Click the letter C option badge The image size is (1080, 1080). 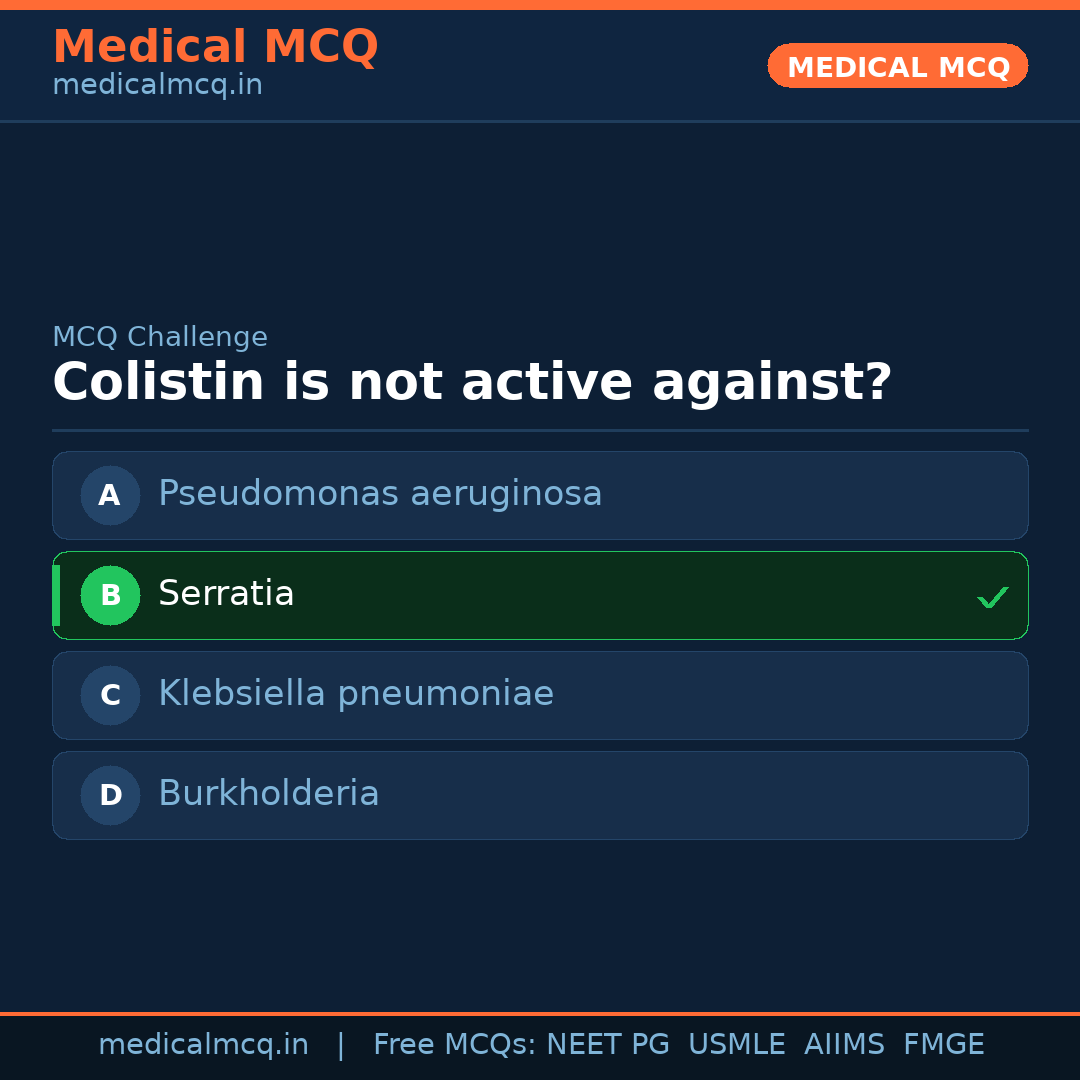point(110,695)
